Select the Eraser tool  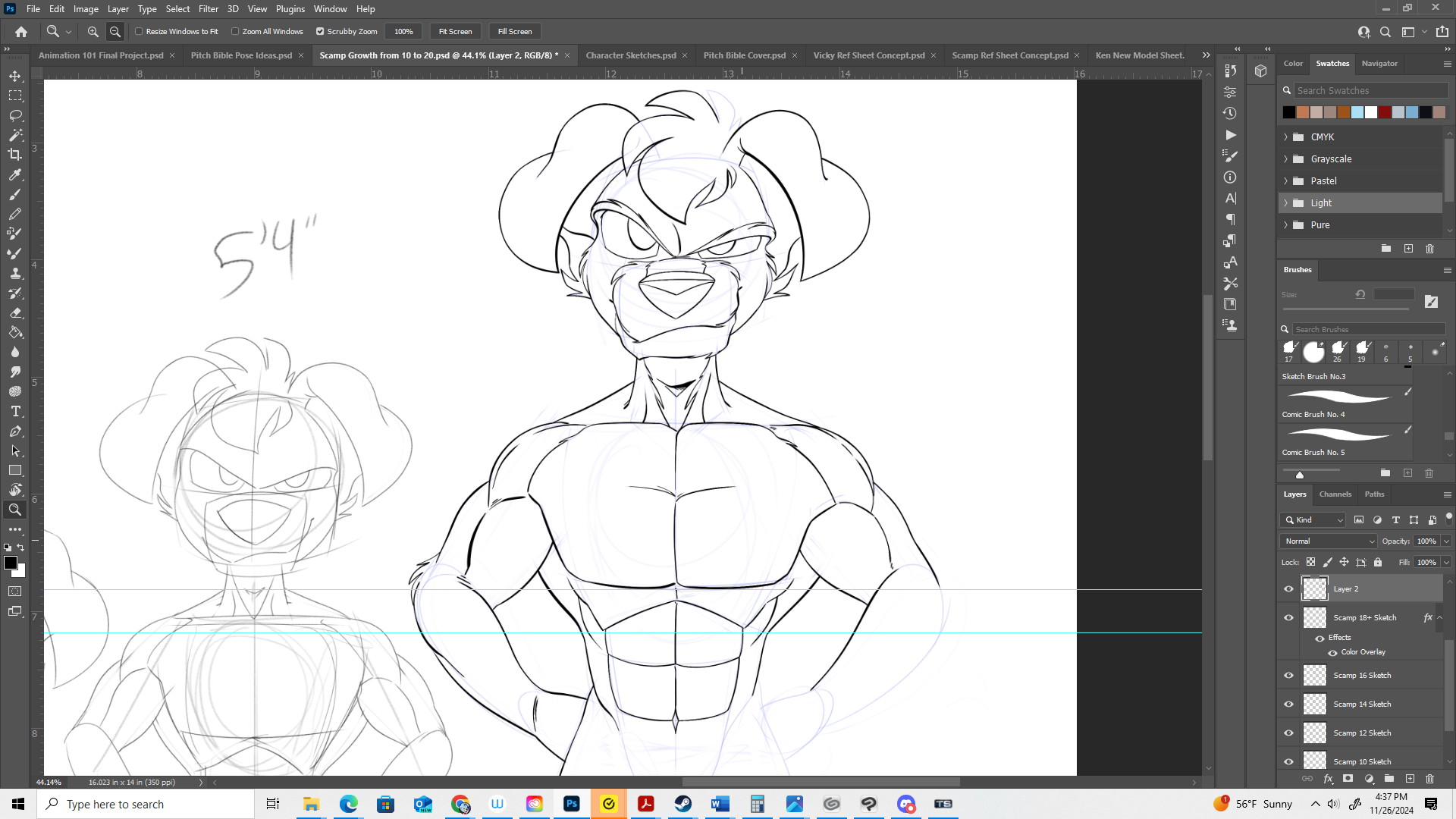[x=15, y=312]
